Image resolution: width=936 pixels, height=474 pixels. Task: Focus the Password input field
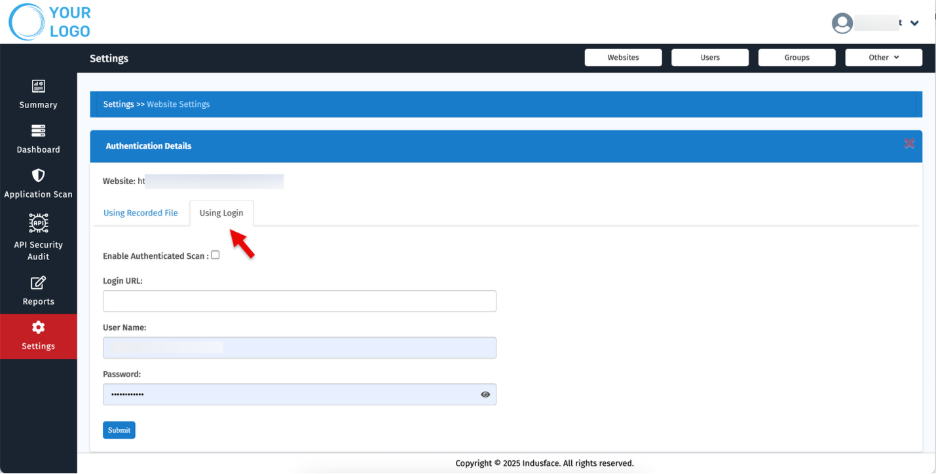[x=300, y=395]
